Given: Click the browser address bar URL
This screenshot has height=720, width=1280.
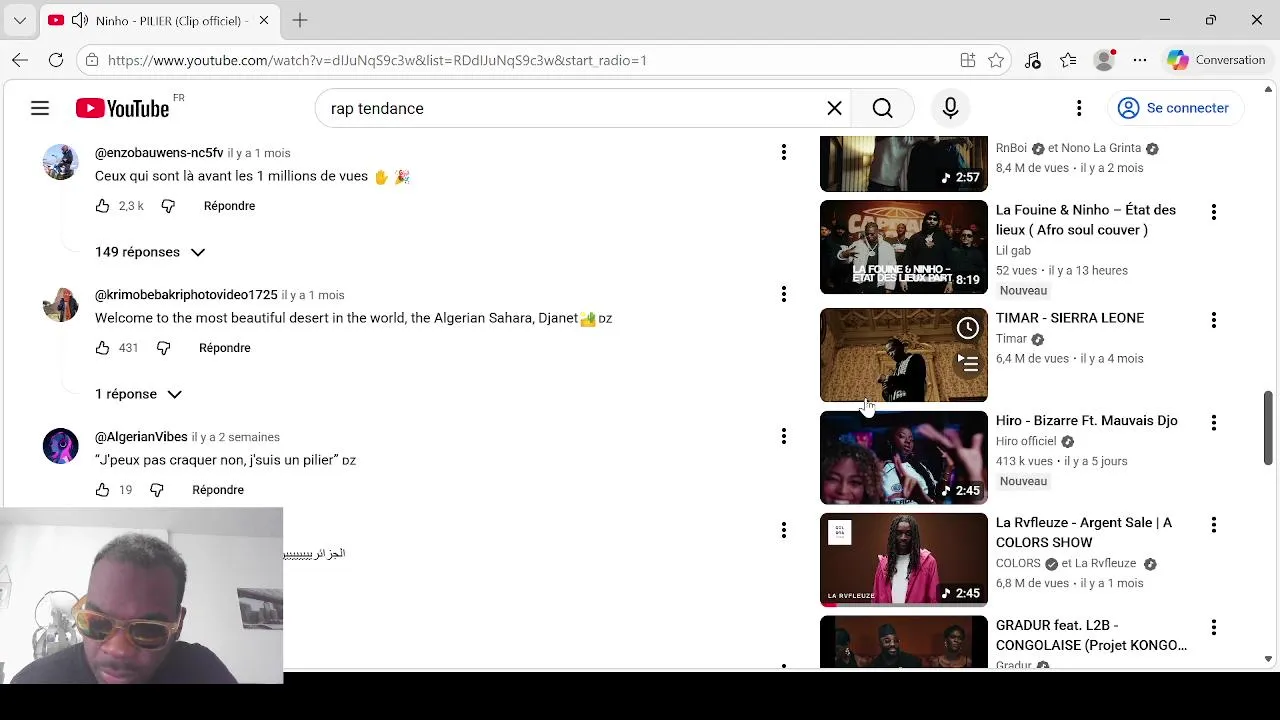Looking at the screenshot, I should pyautogui.click(x=377, y=60).
